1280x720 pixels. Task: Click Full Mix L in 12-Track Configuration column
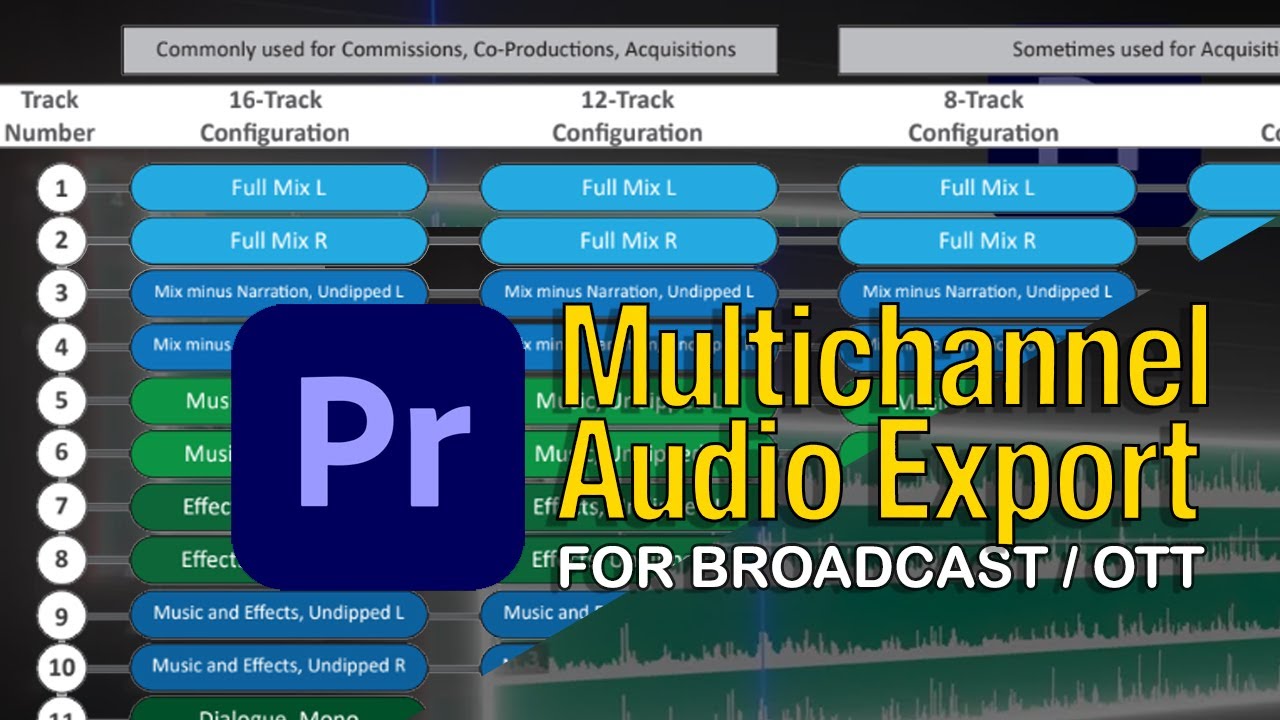[x=629, y=188]
